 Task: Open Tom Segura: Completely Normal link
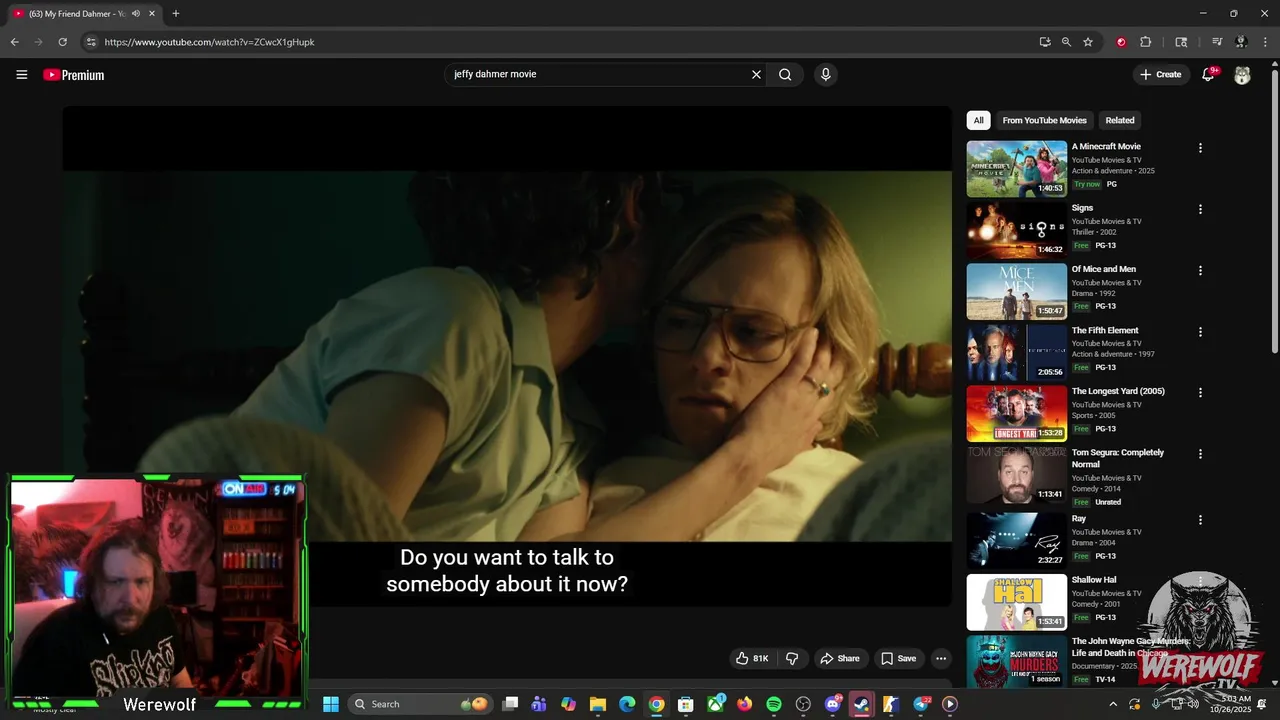click(x=1118, y=458)
